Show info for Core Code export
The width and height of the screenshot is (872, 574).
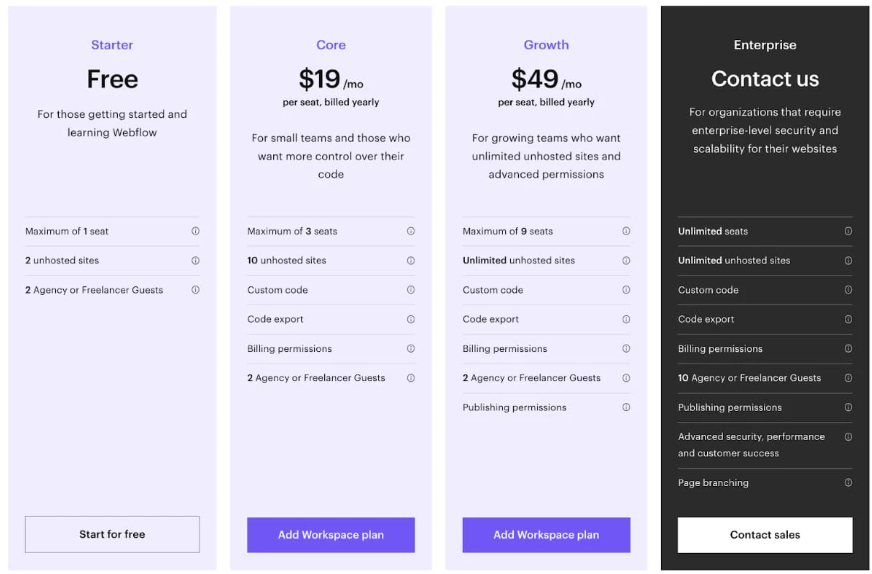[x=410, y=319]
